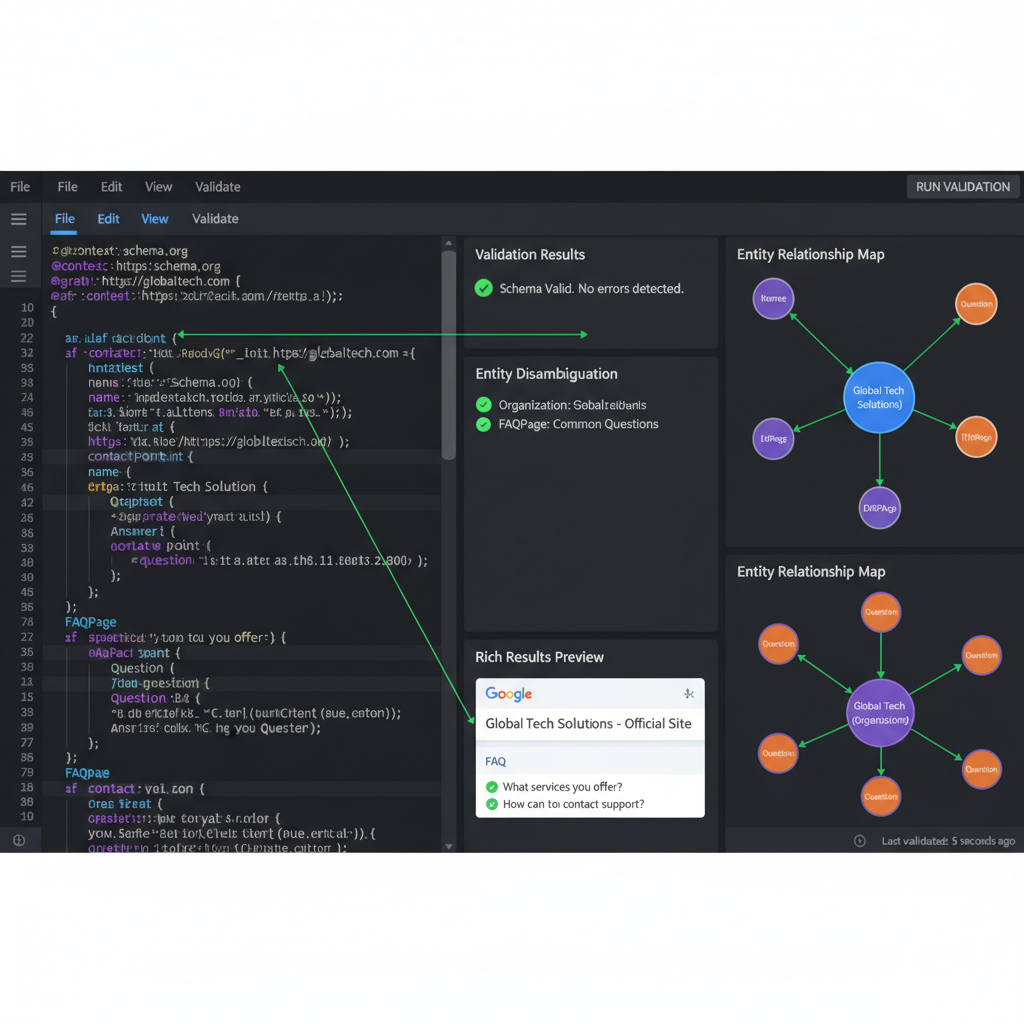
Task: Collapse the Validation Results panel header
Action: coord(529,254)
